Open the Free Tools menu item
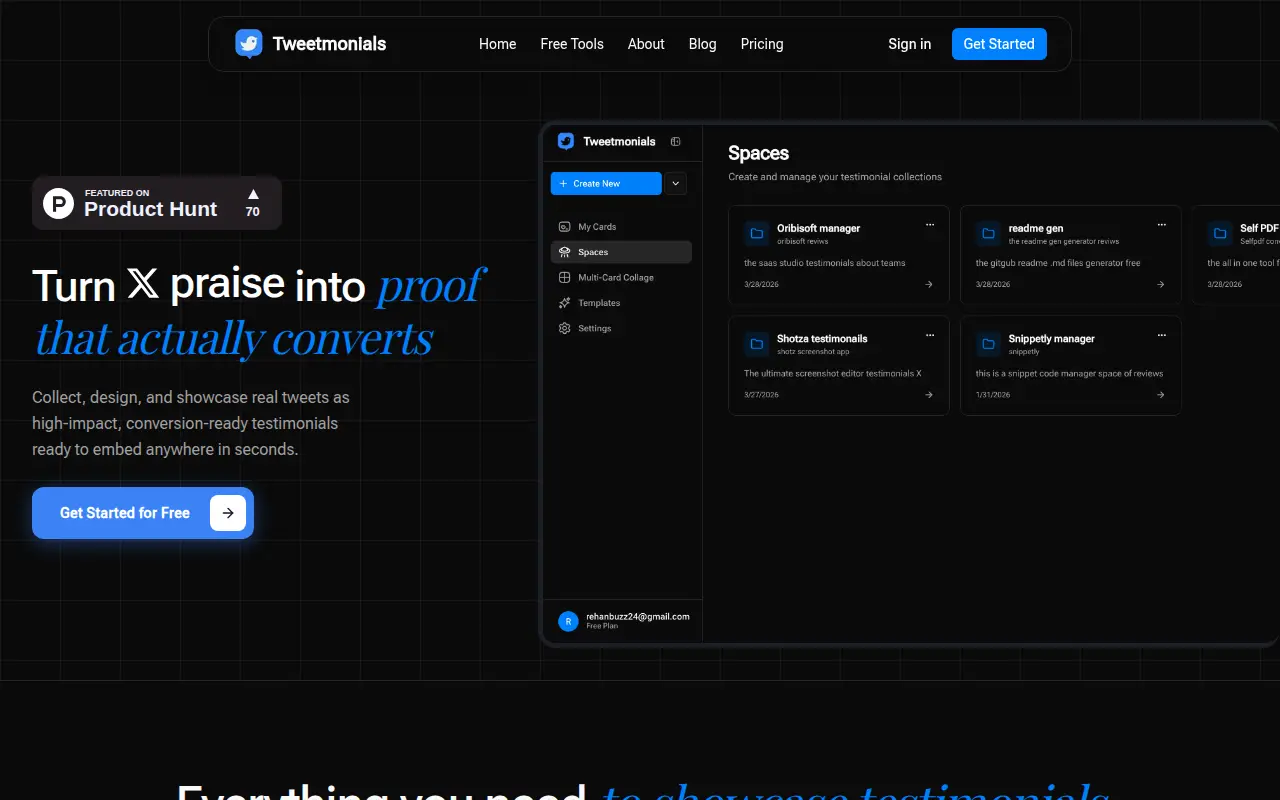 tap(572, 44)
